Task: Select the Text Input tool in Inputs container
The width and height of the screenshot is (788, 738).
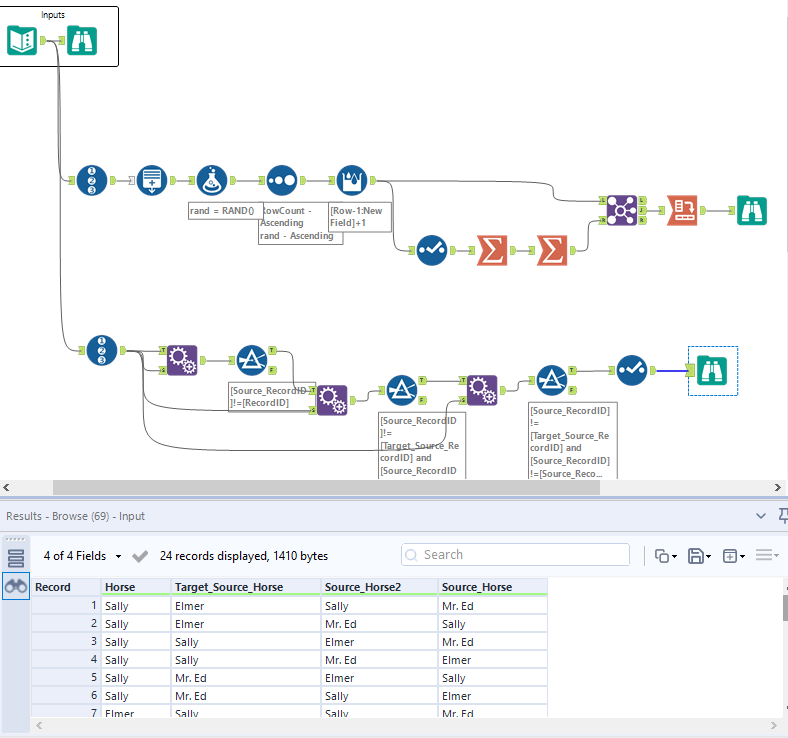Action: click(22, 40)
